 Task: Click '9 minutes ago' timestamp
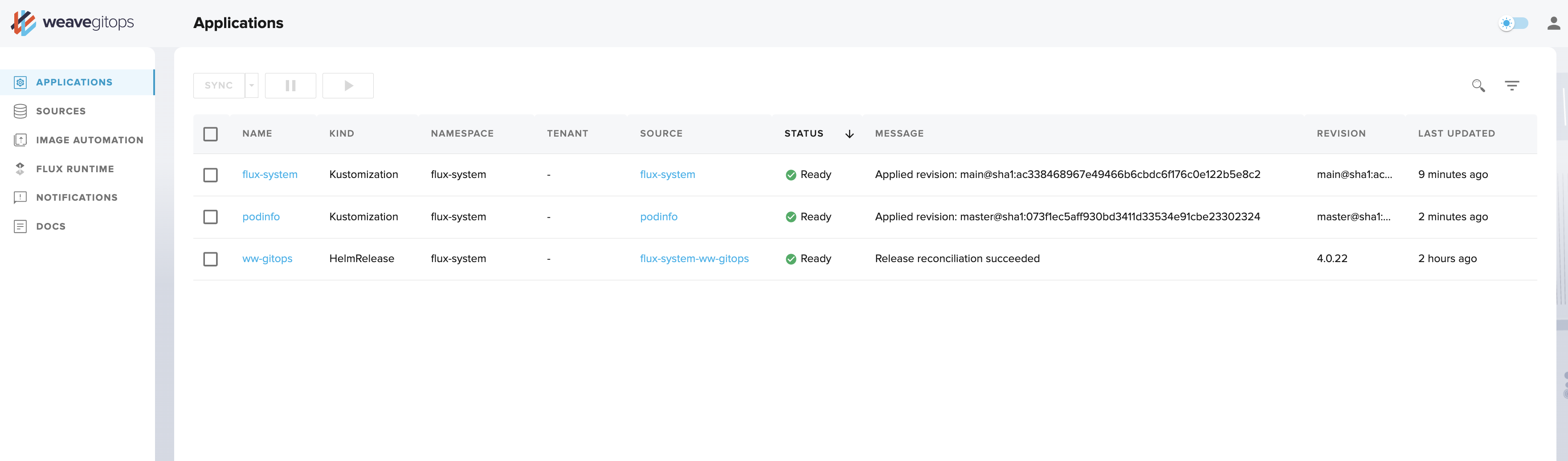[x=1452, y=174]
